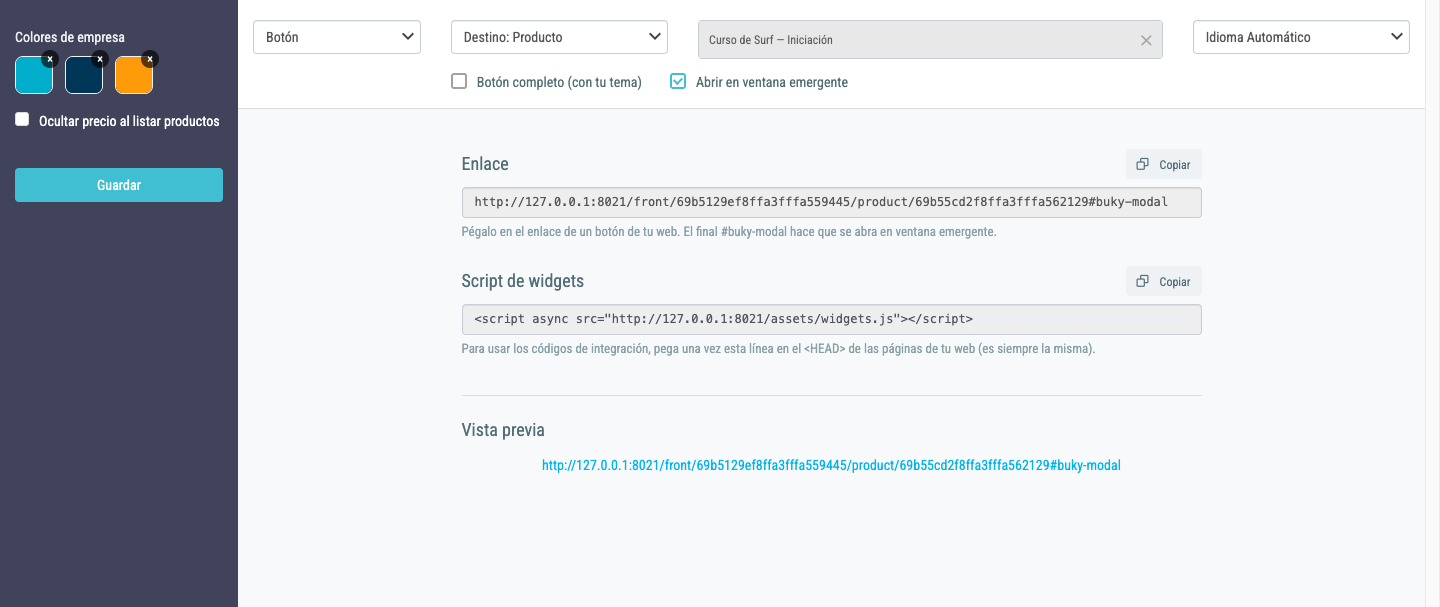This screenshot has width=1440, height=607.
Task: Toggle Ocultar precio al listar productos checkbox
Action: point(22,120)
